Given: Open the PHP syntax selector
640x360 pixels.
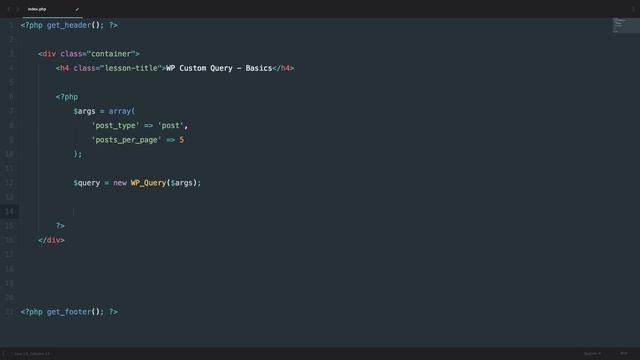Looking at the screenshot, I should click(x=624, y=353).
